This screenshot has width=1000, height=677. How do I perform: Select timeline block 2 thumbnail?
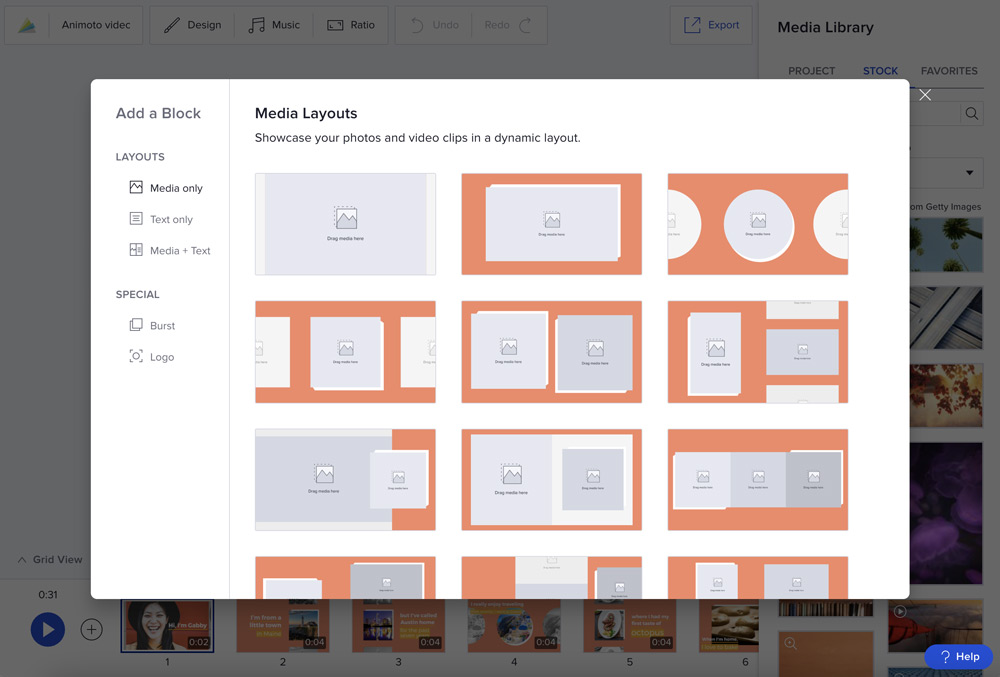tap(283, 626)
